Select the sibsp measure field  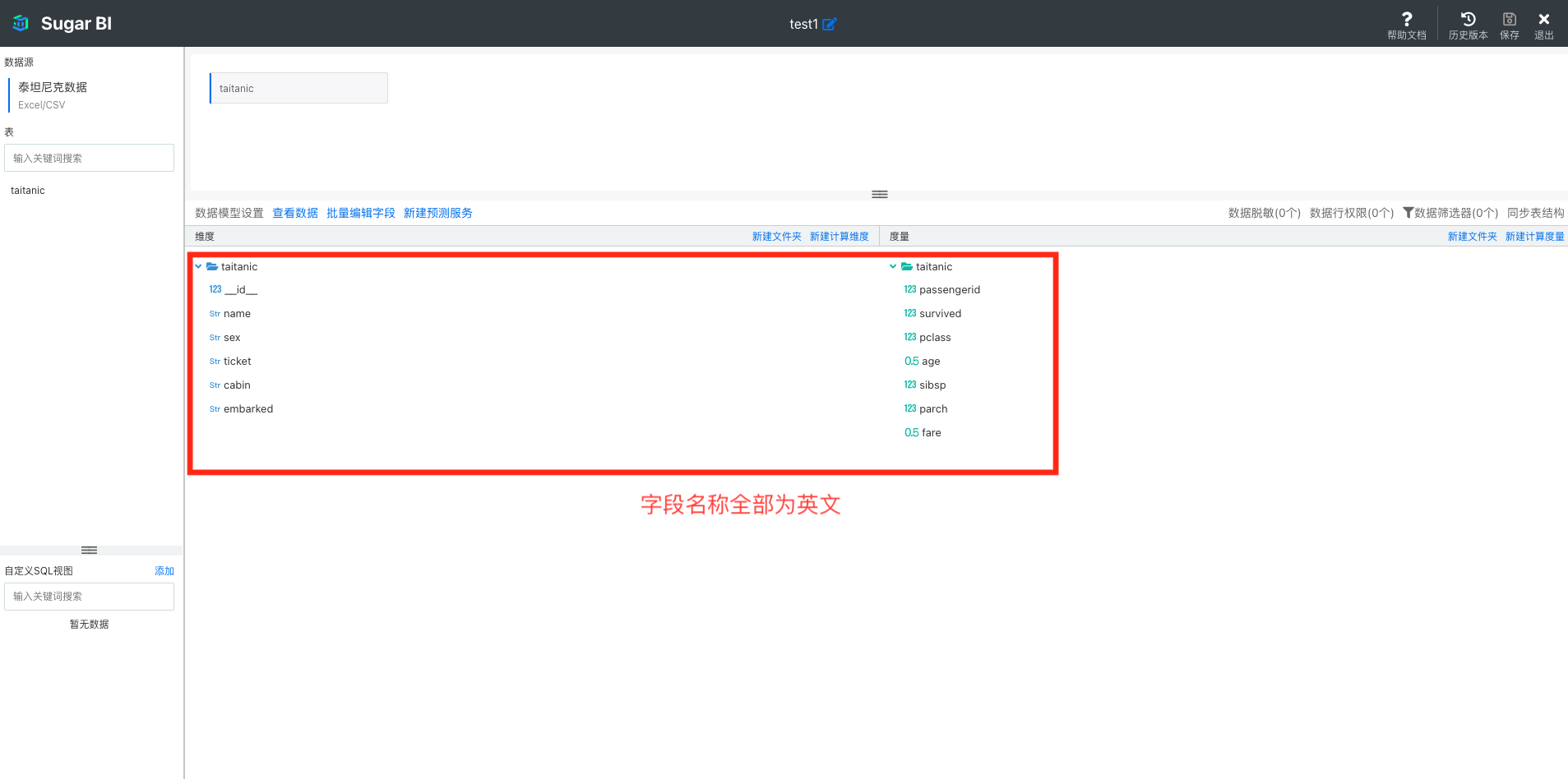tap(932, 385)
